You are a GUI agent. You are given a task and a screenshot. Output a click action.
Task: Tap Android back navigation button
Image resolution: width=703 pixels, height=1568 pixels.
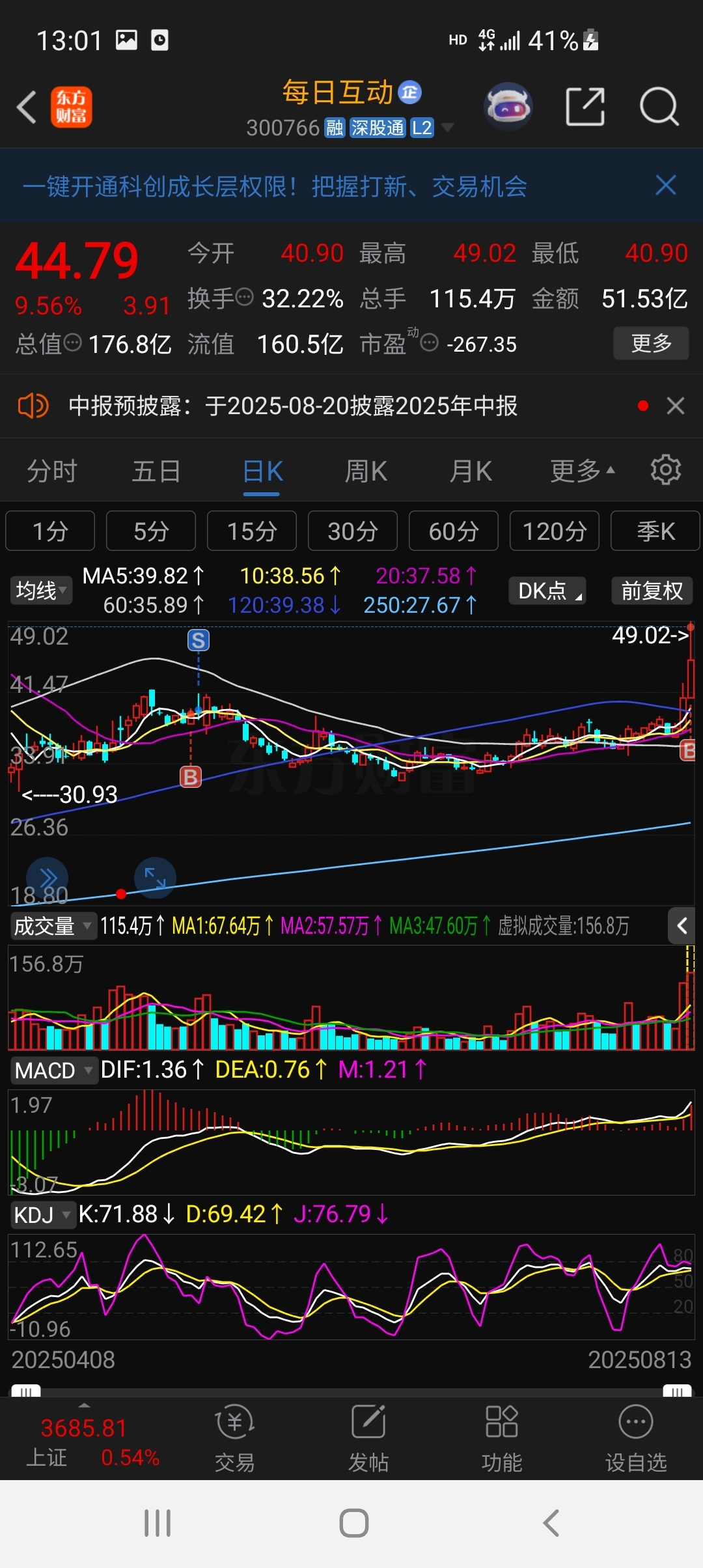point(551,1523)
